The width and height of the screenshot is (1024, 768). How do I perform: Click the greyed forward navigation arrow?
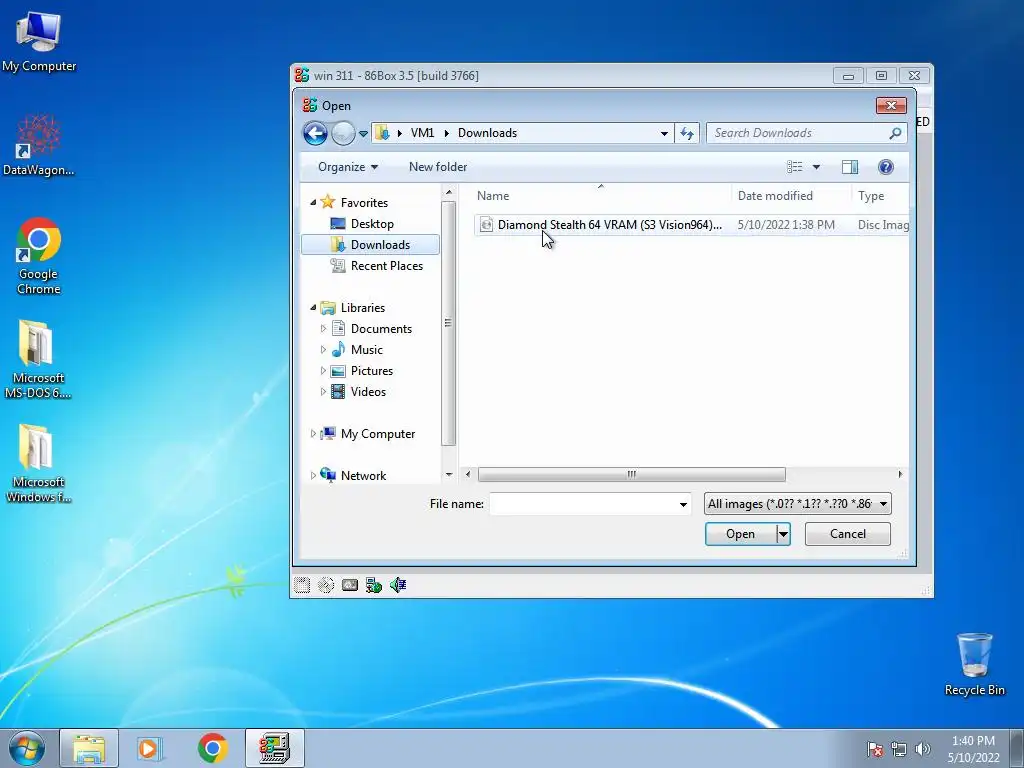point(342,133)
